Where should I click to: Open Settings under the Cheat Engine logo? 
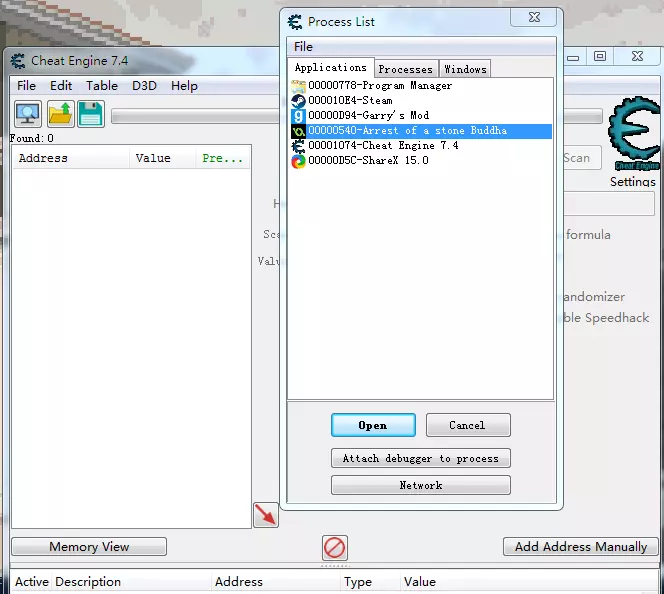pos(633,182)
